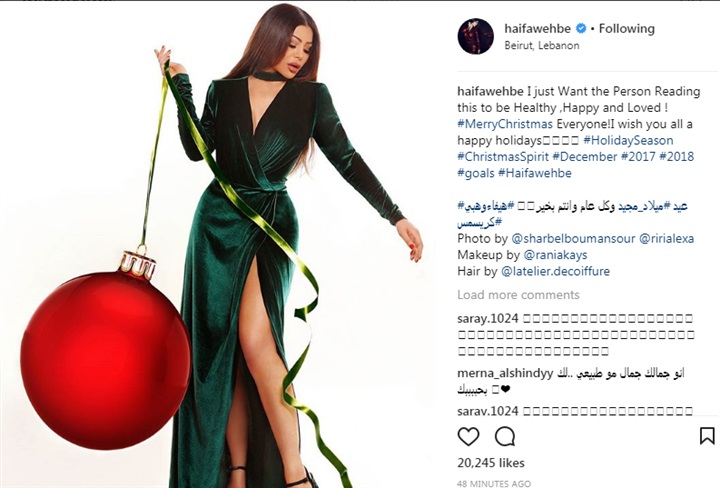Open the #MerryChristmas hashtag
This screenshot has height=488, width=720.
[x=505, y=124]
